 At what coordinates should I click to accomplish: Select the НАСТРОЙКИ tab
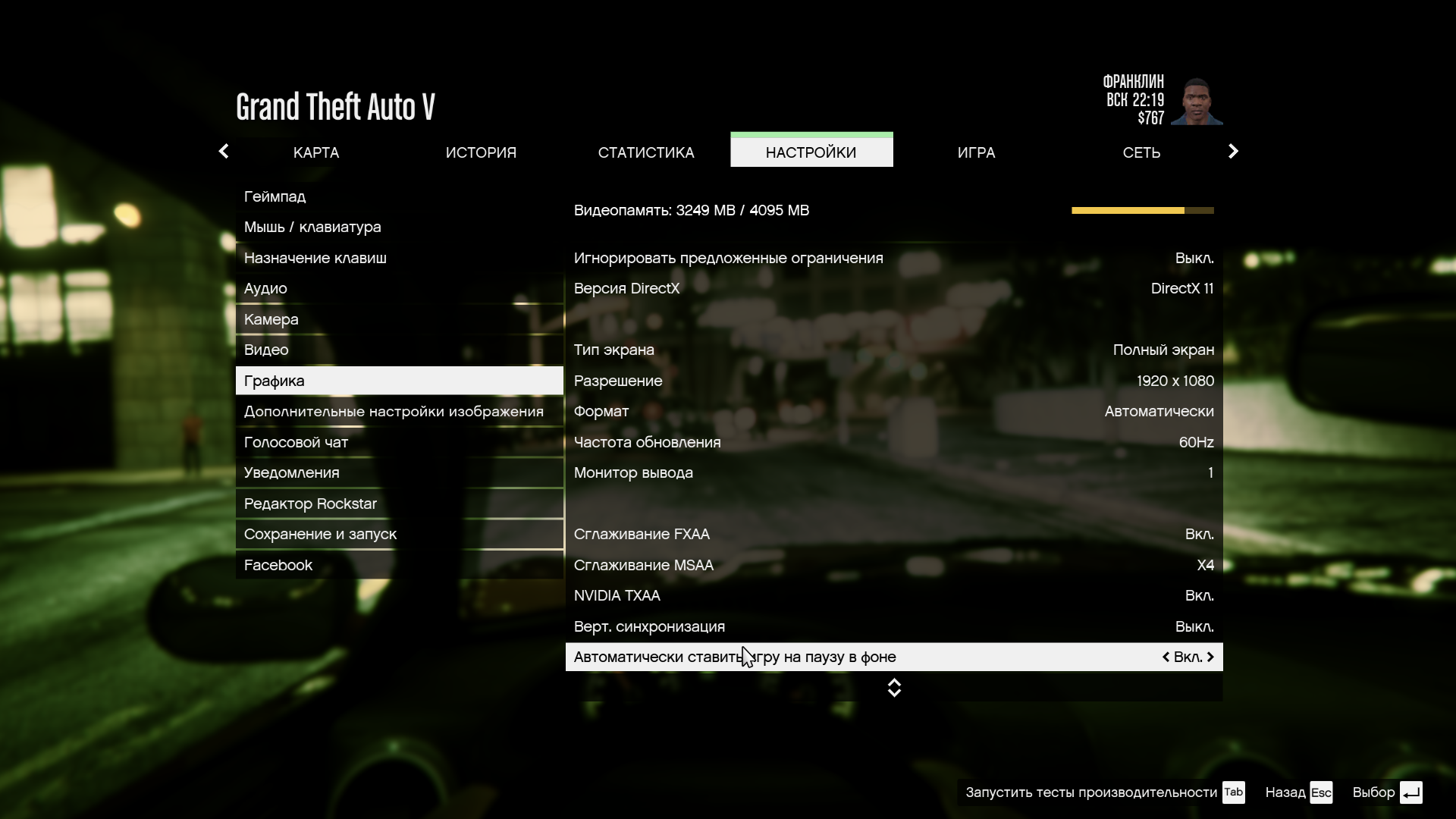coord(811,150)
